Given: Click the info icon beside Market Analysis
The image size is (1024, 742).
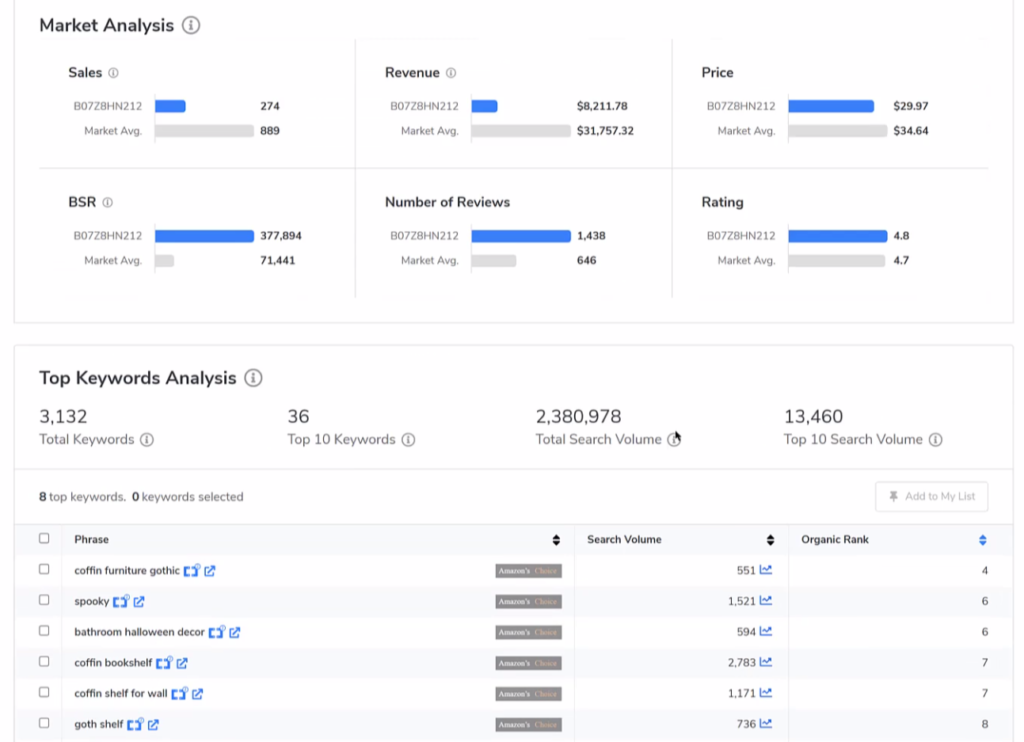Looking at the screenshot, I should pyautogui.click(x=190, y=25).
